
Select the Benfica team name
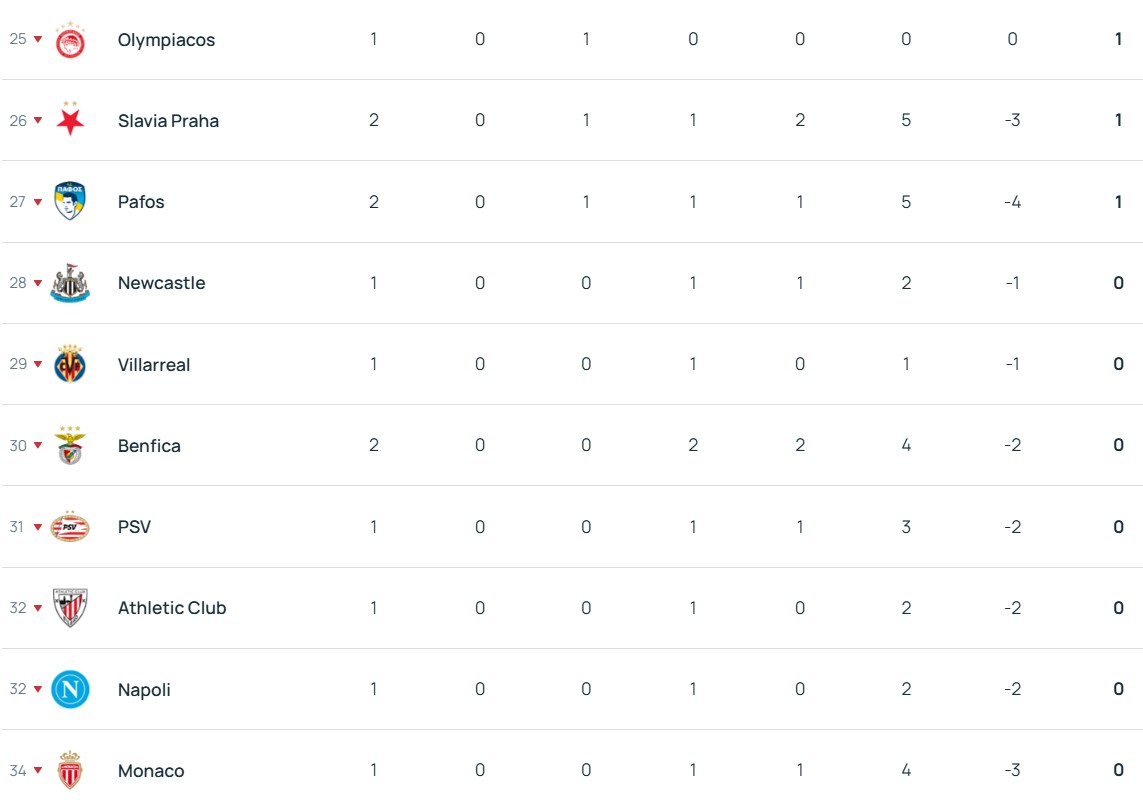click(149, 446)
